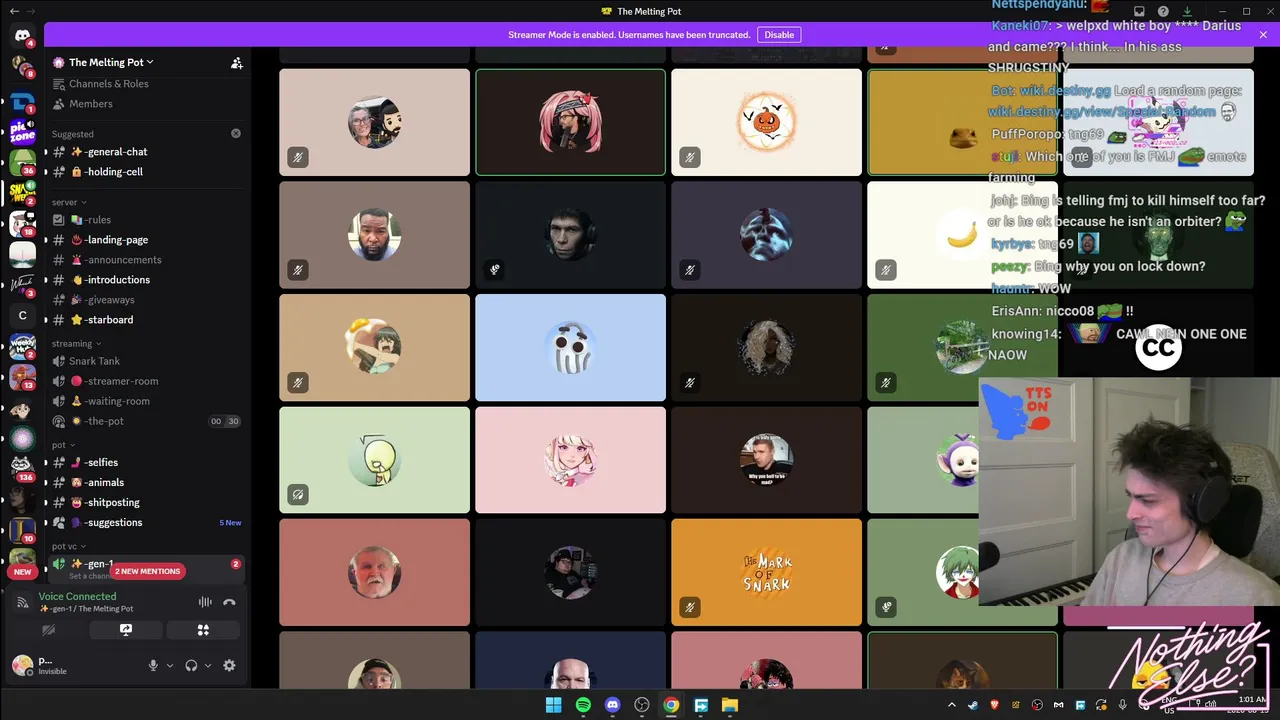
Task: Toggle noise suppression waveform icon
Action: [x=205, y=602]
